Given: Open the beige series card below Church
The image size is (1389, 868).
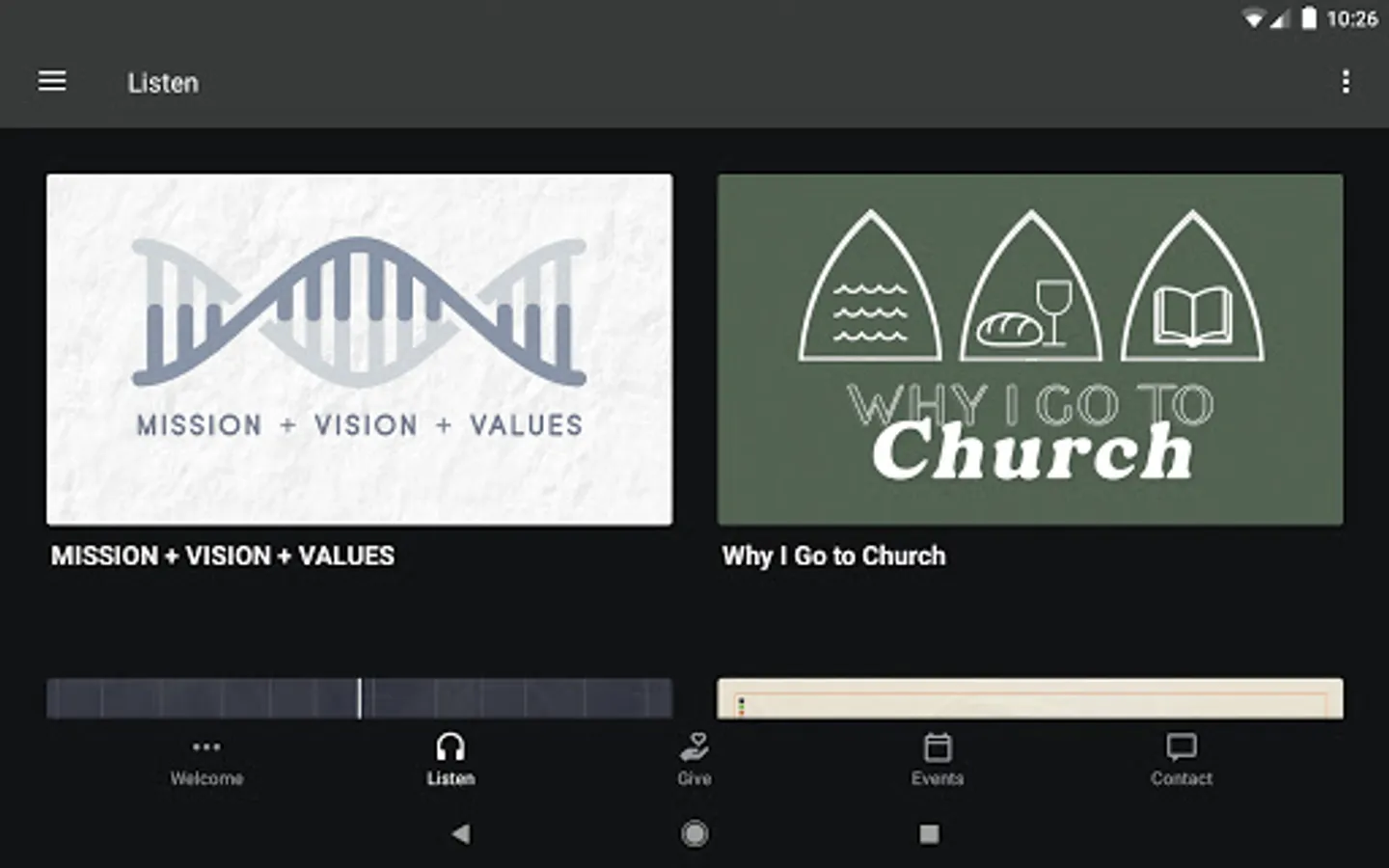Looking at the screenshot, I should (x=1029, y=698).
